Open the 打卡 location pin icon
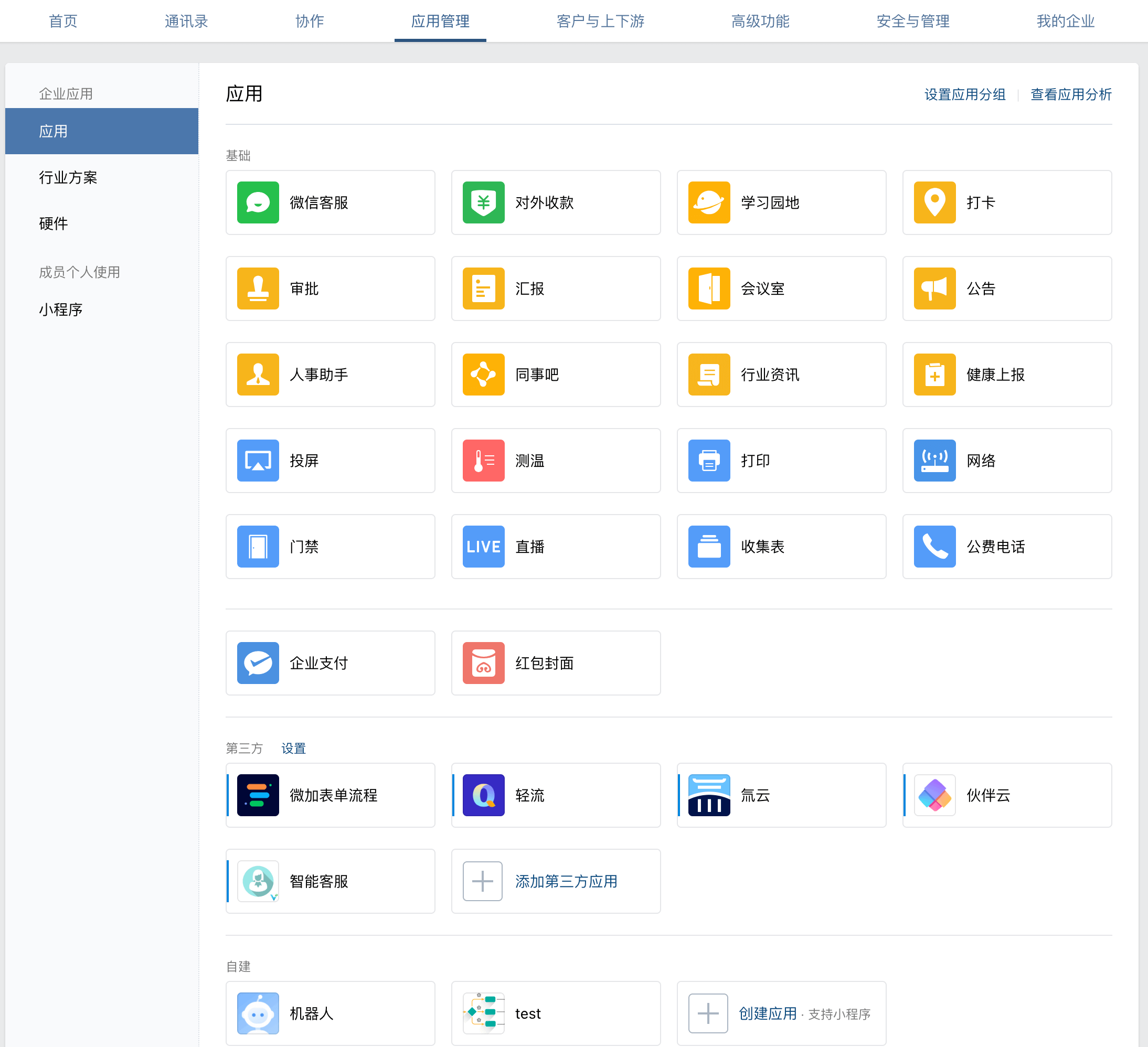The image size is (1148, 1047). coord(934,202)
